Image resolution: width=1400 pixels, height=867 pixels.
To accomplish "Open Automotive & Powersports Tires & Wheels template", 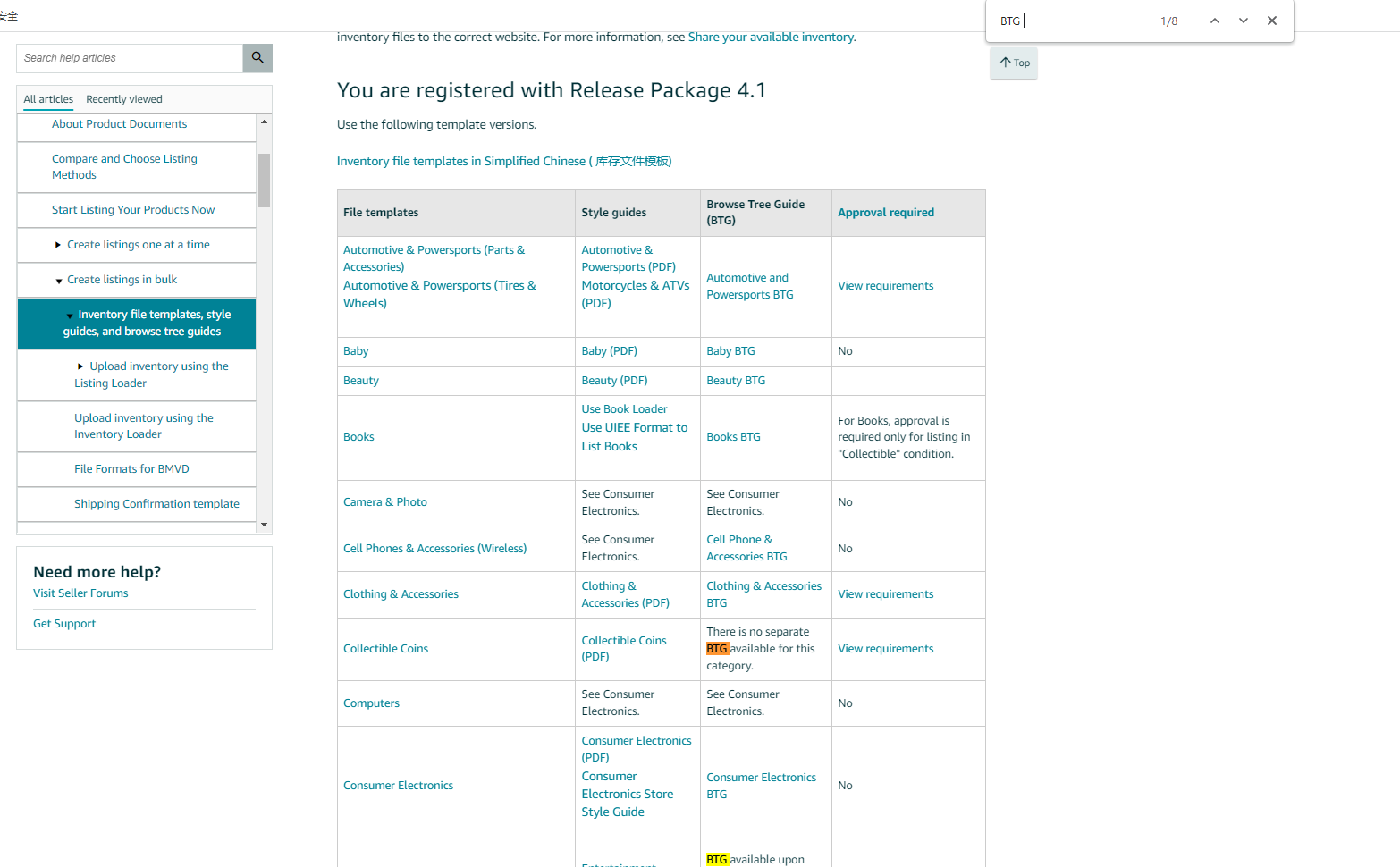I will coord(439,294).
